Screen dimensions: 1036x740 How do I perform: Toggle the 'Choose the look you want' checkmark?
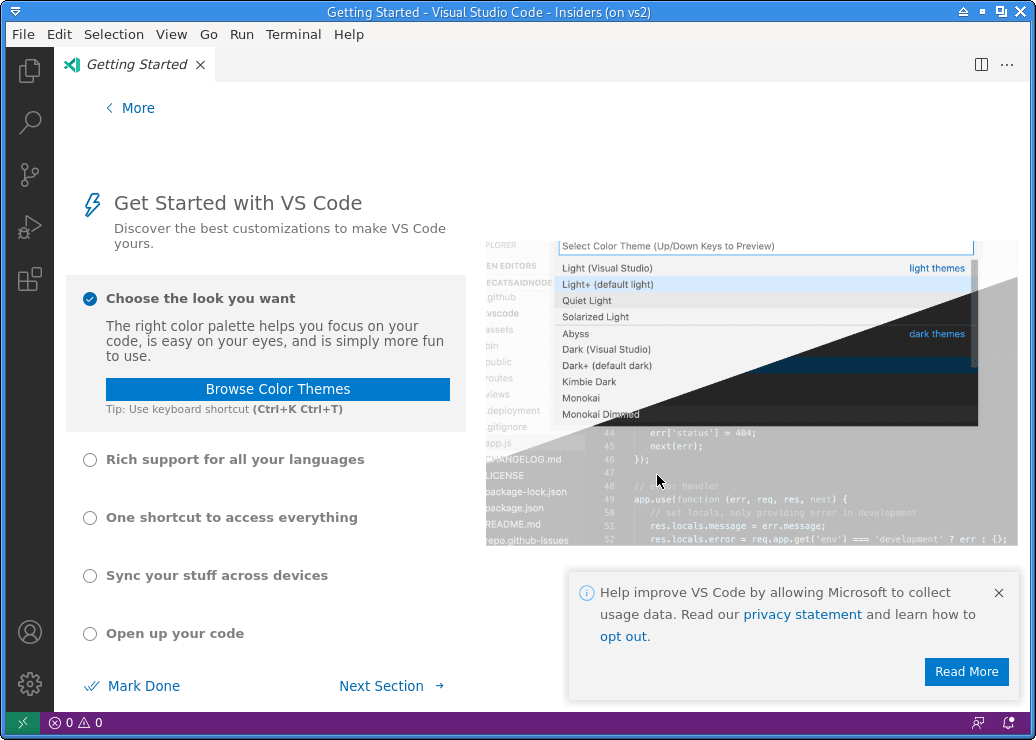90,299
